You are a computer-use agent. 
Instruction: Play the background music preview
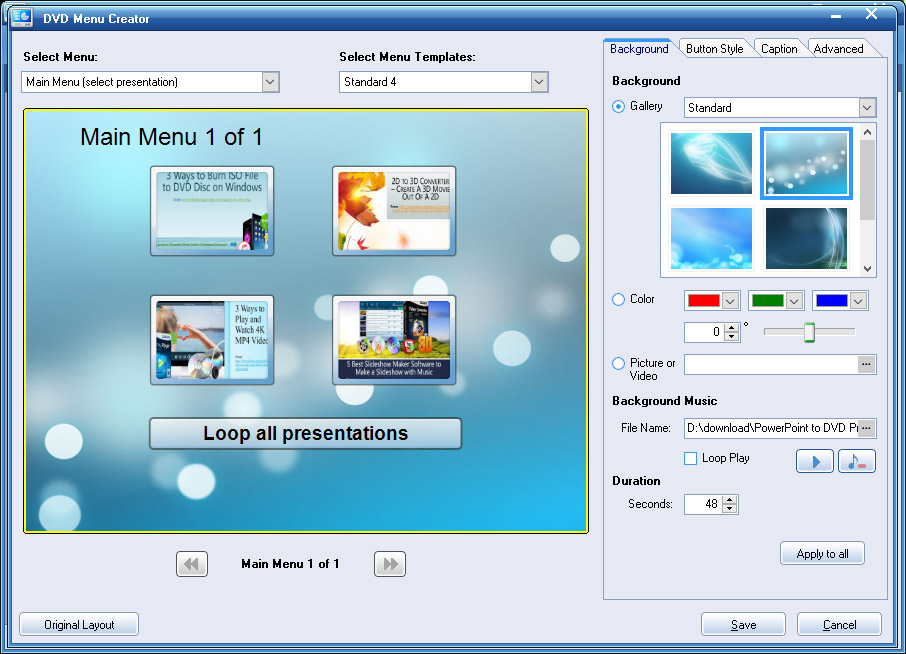pyautogui.click(x=814, y=461)
